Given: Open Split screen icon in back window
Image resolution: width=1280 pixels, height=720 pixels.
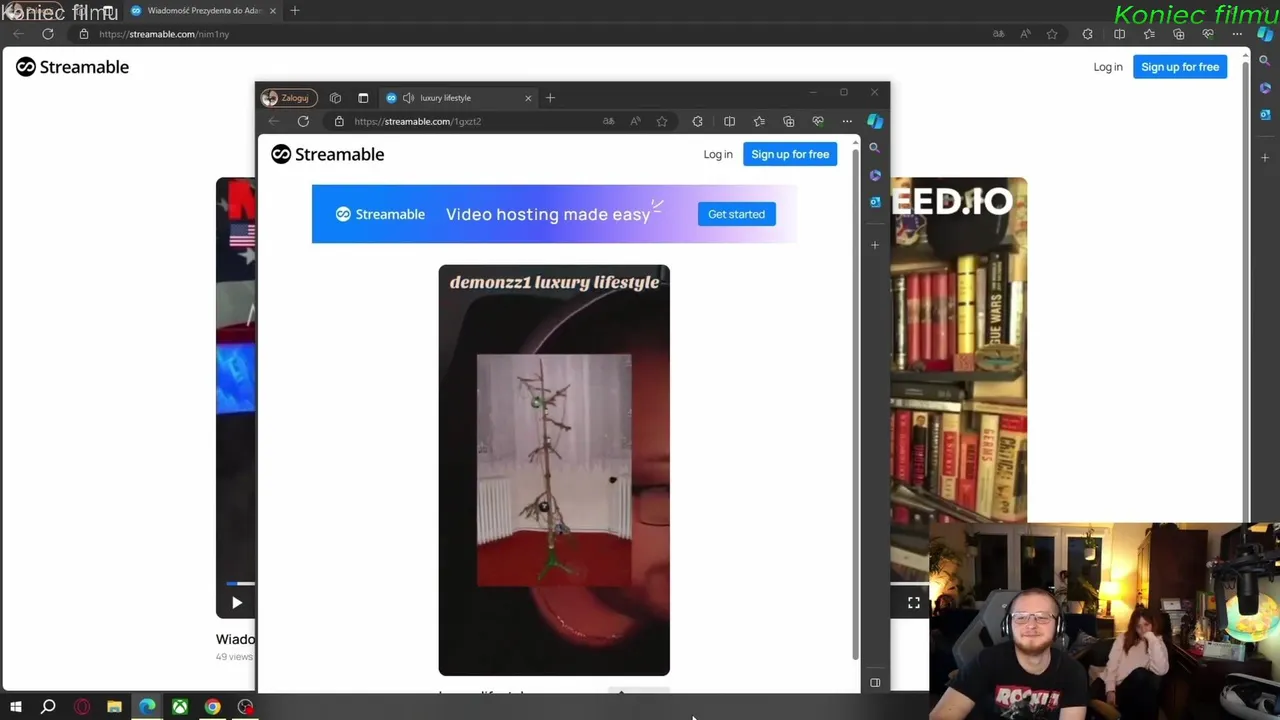Looking at the screenshot, I should (x=1119, y=34).
